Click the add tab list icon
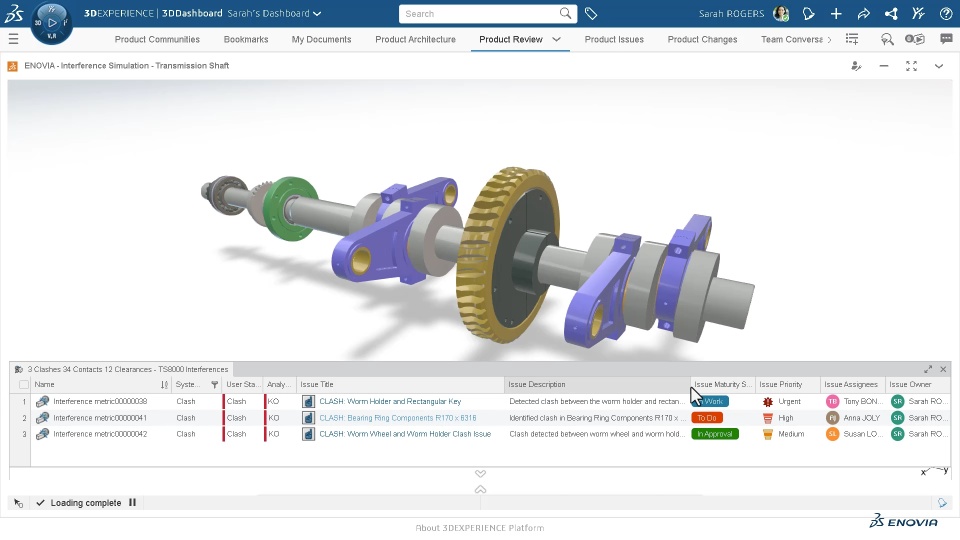 click(852, 39)
